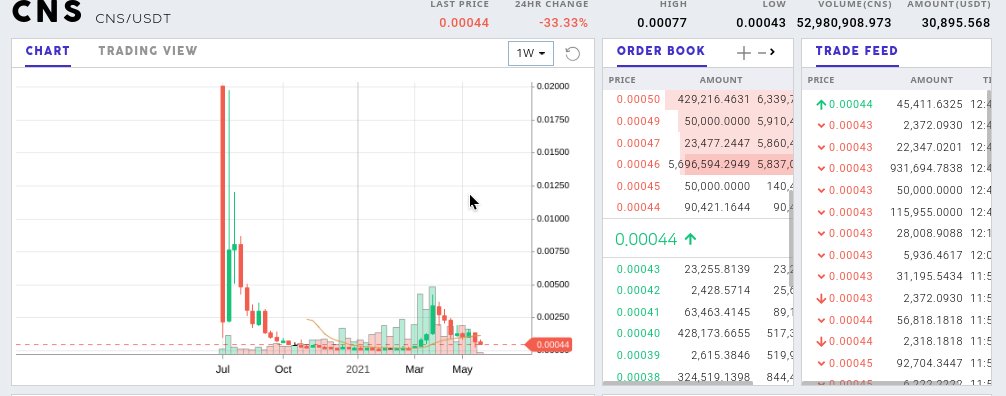Click red down chevron on 28,008.9088 trade row
The height and width of the screenshot is (396, 1006).
click(821, 234)
